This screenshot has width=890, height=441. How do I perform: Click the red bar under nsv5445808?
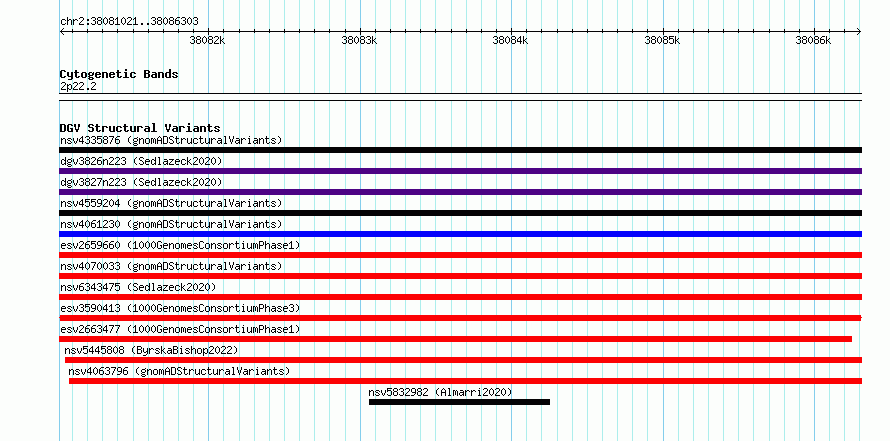click(463, 360)
